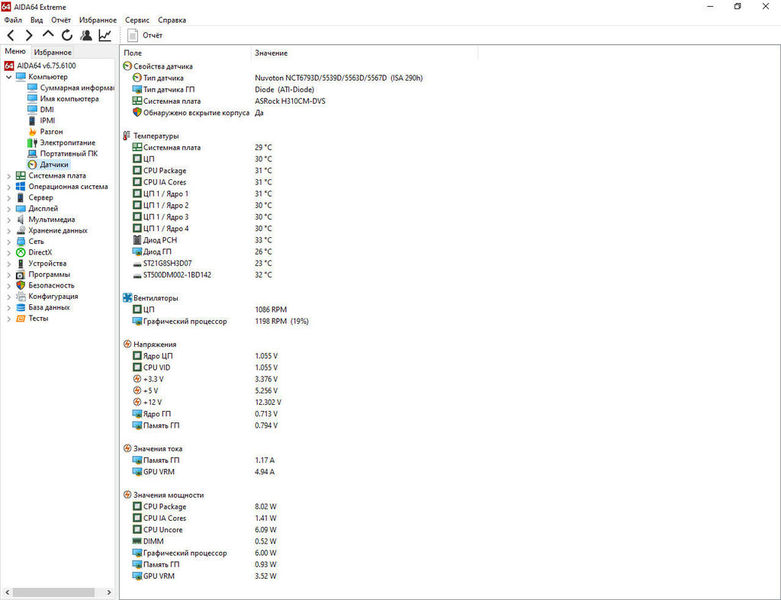This screenshot has height=600, width=781.
Task: Click the Безопасность shield icon
Action: click(x=20, y=285)
